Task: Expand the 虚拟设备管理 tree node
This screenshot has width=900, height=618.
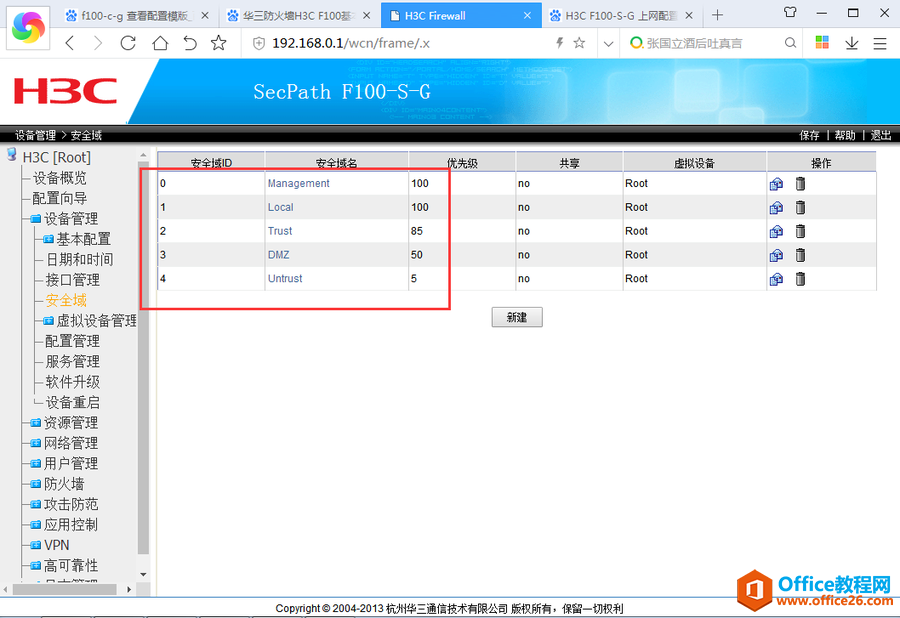Action: click(48, 321)
